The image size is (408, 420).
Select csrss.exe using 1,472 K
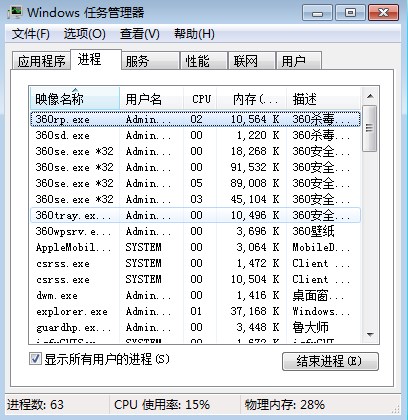pyautogui.click(x=195, y=263)
